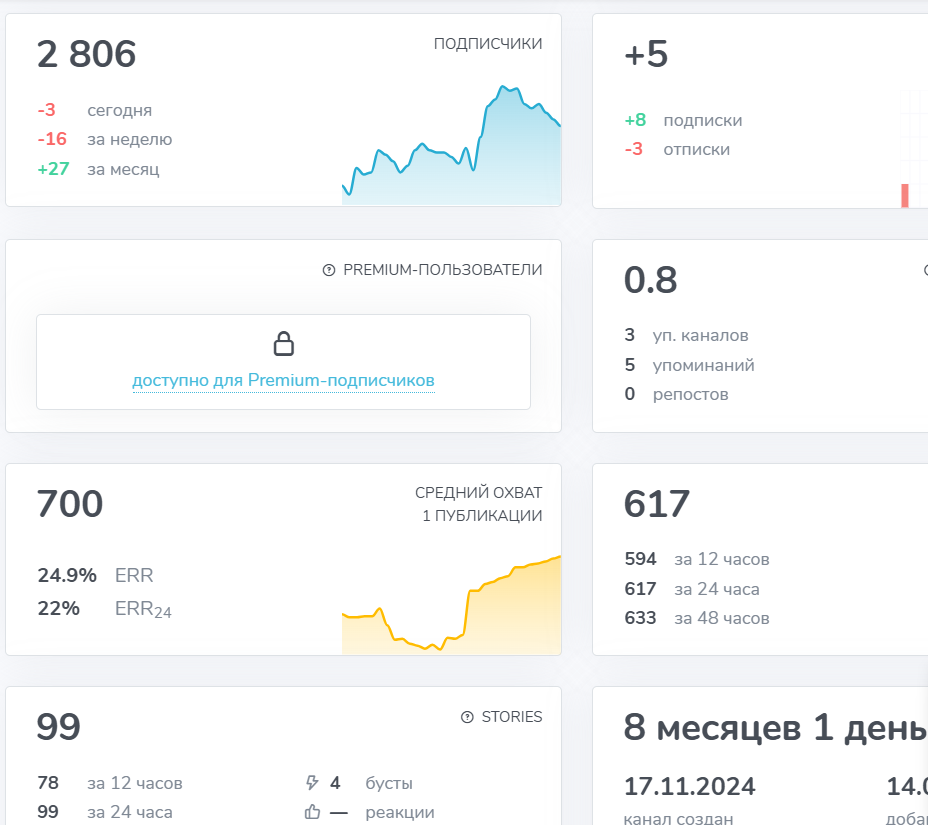928x825 pixels.
Task: Open the 'доступно для Premium-подписчиков' link
Action: [283, 381]
